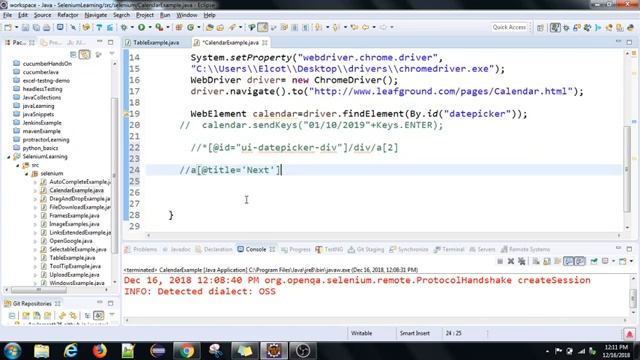The image size is (640, 360).
Task: Click the Terminate console icon
Action: (500, 261)
